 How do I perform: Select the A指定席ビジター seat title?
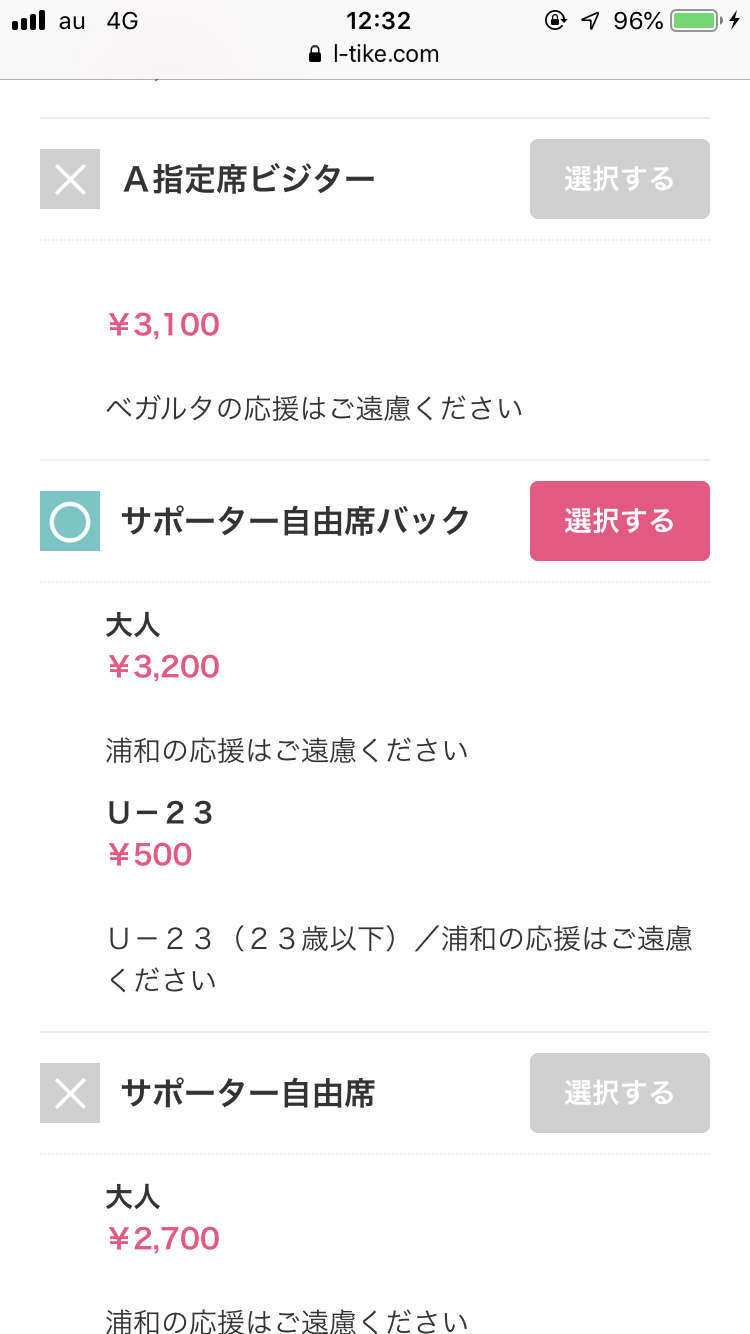click(x=248, y=179)
